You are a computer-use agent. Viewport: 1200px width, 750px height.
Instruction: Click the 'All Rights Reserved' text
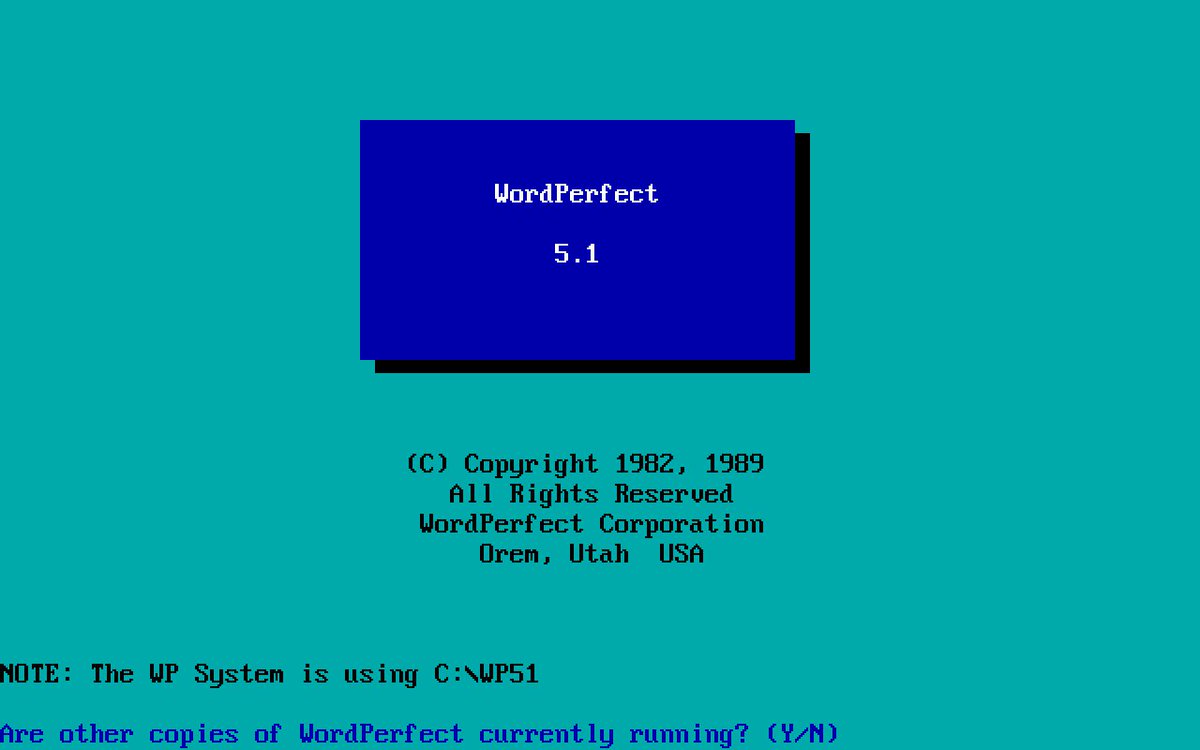point(591,494)
